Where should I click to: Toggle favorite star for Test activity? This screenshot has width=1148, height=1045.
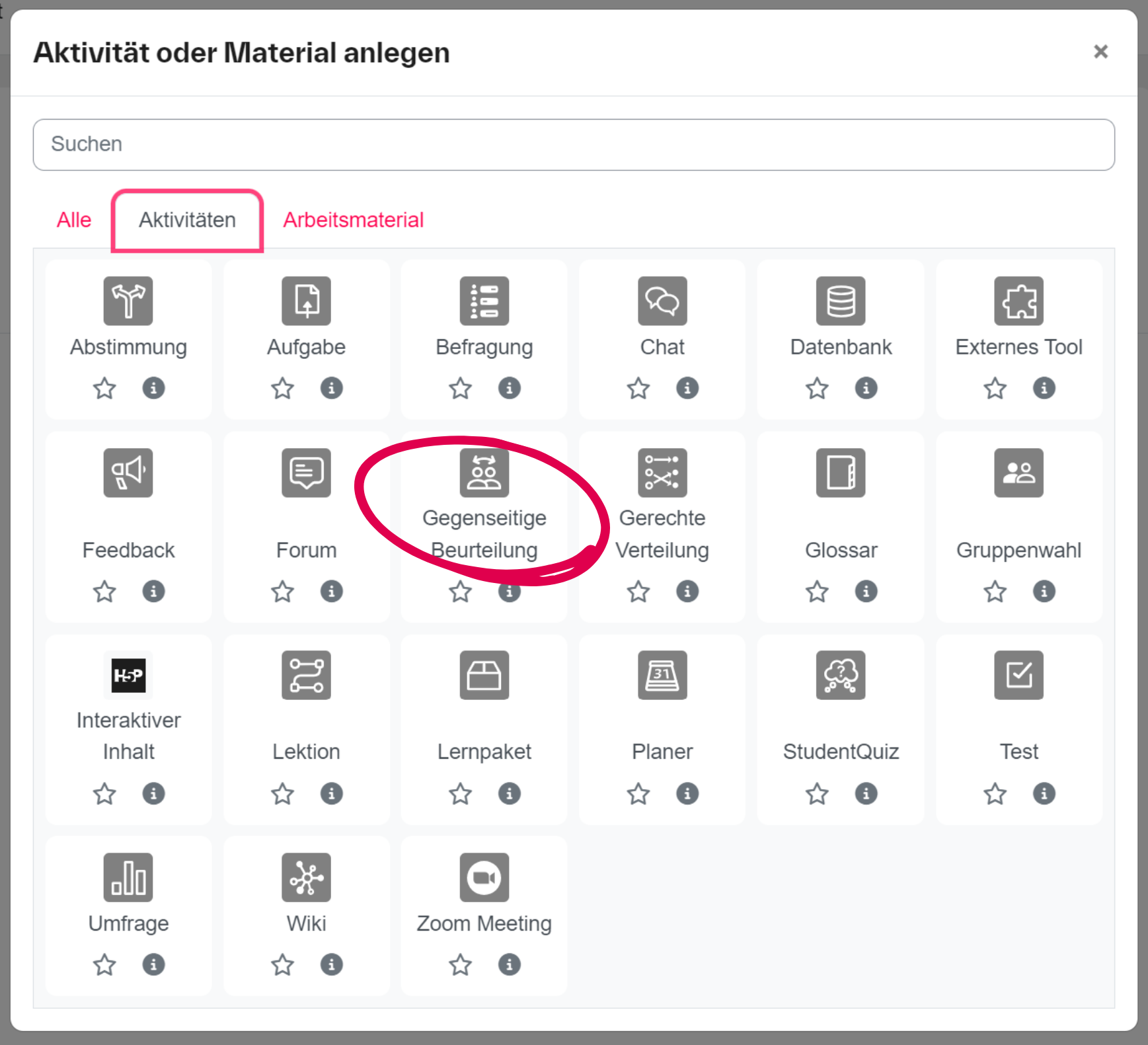[x=995, y=793]
